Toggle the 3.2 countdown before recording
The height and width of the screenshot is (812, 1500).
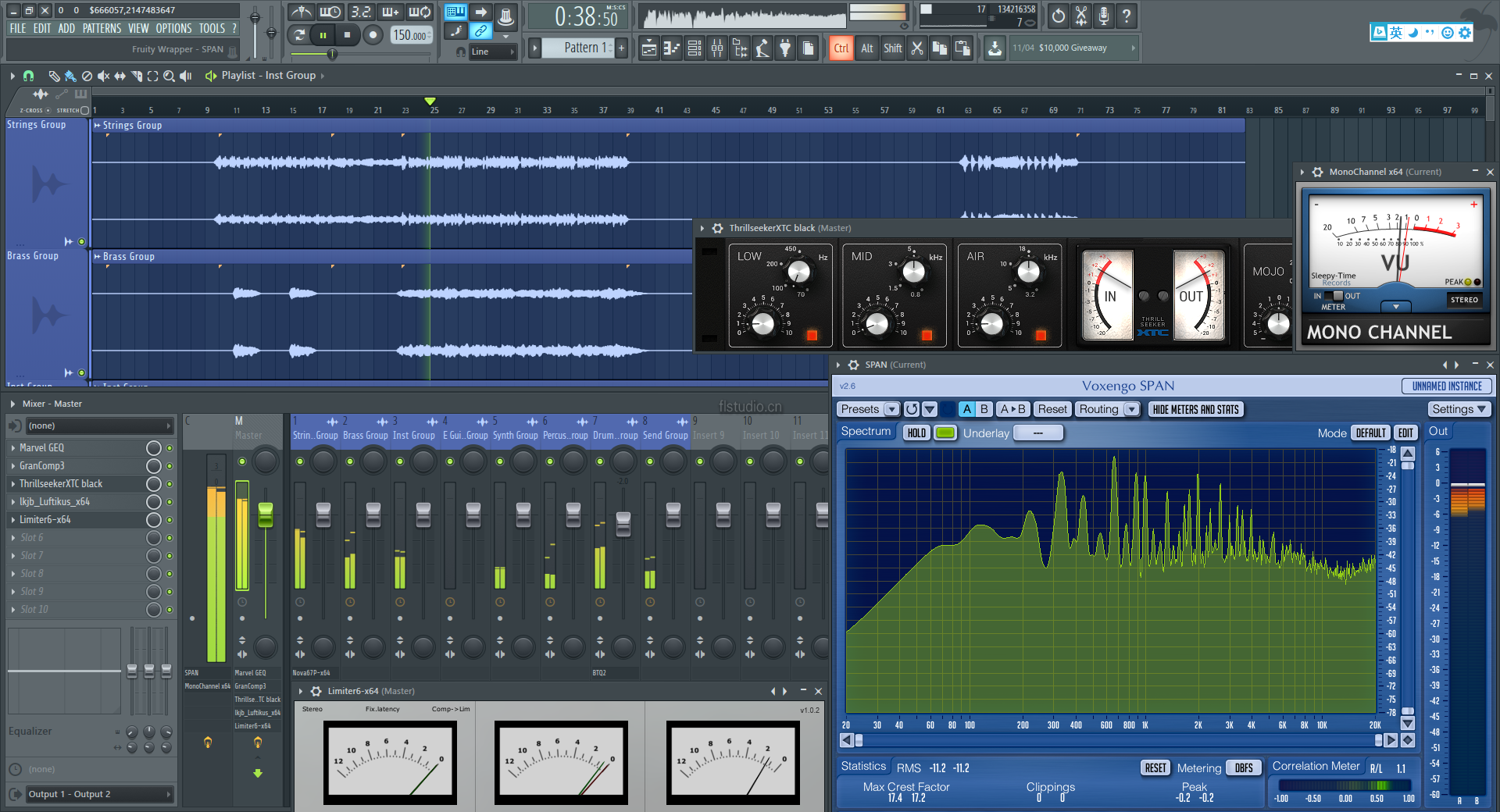360,12
